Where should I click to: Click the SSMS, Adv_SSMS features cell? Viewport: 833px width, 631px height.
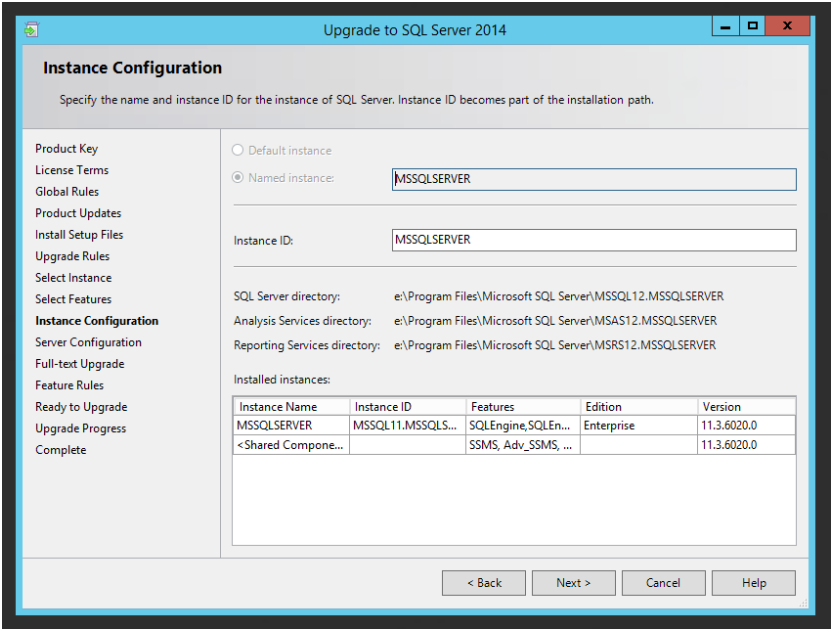pos(523,445)
